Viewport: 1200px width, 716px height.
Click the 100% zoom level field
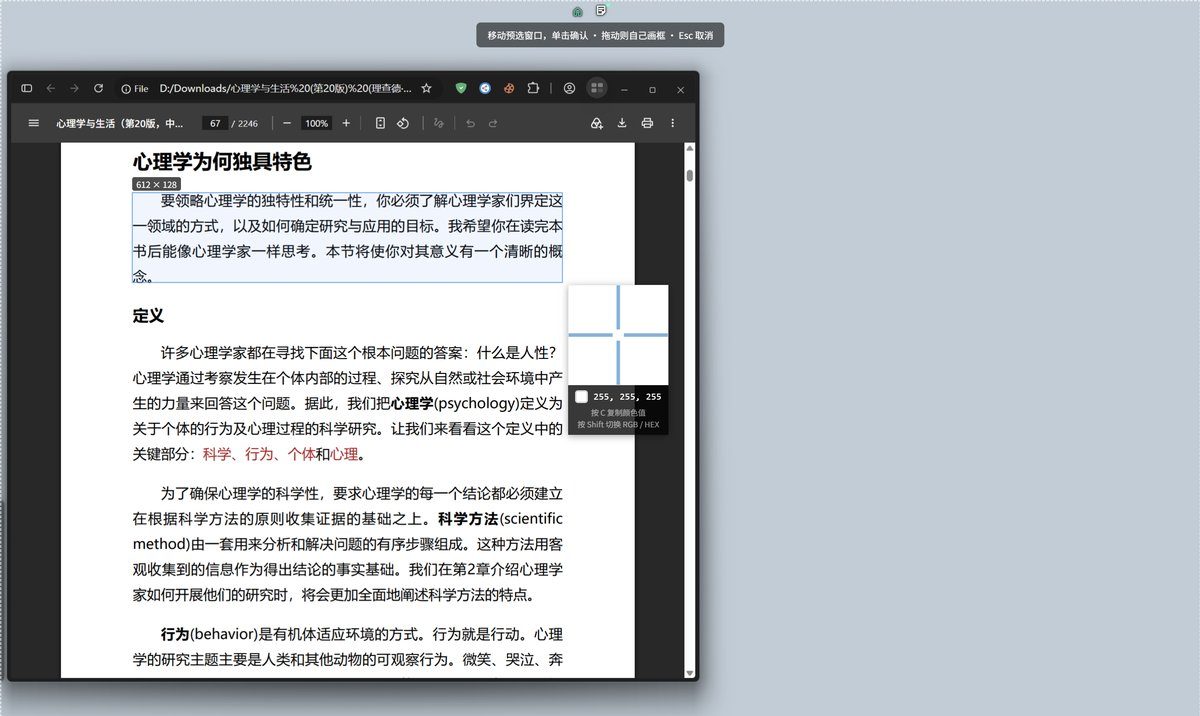(317, 123)
